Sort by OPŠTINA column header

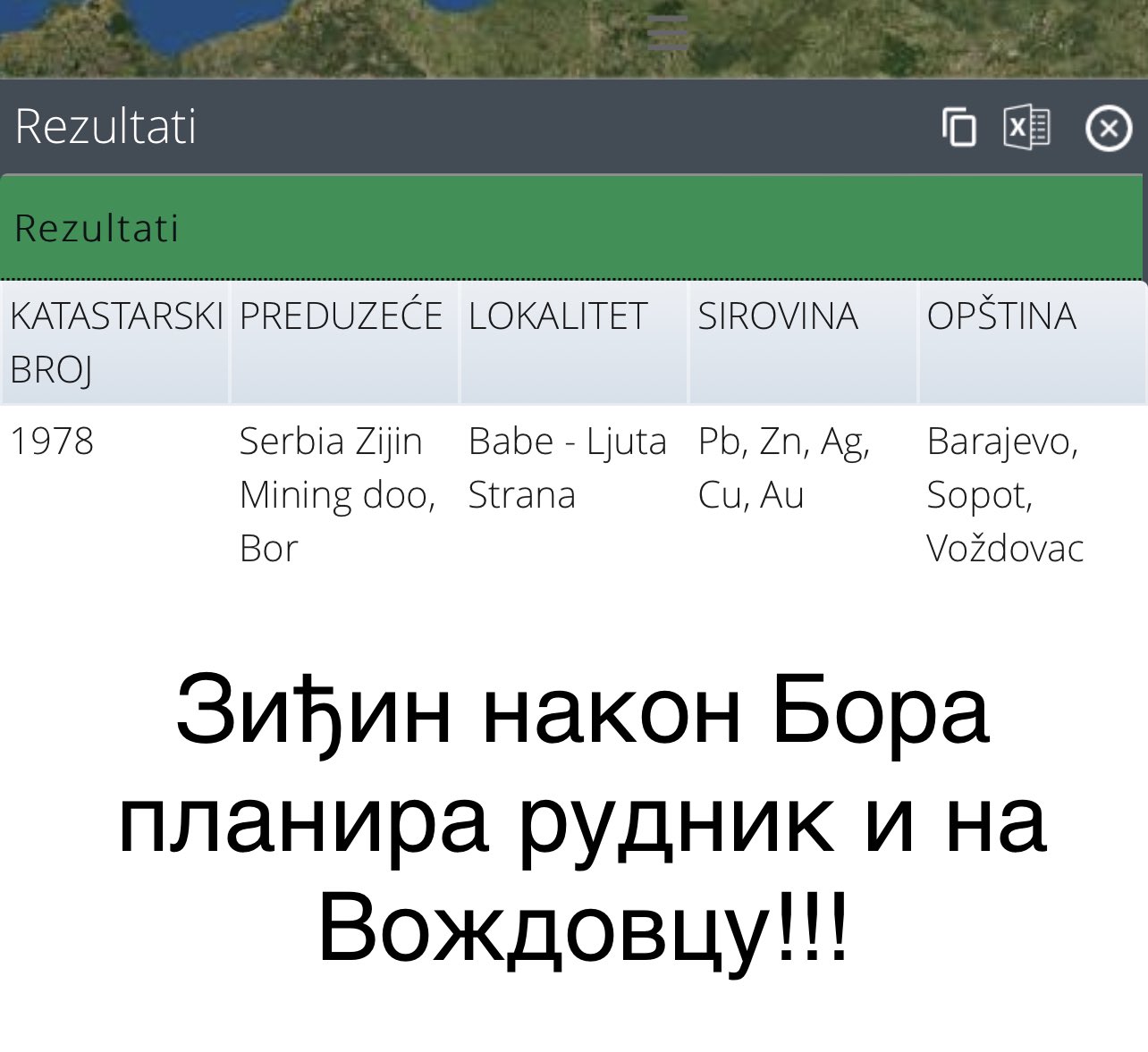[x=1033, y=342]
